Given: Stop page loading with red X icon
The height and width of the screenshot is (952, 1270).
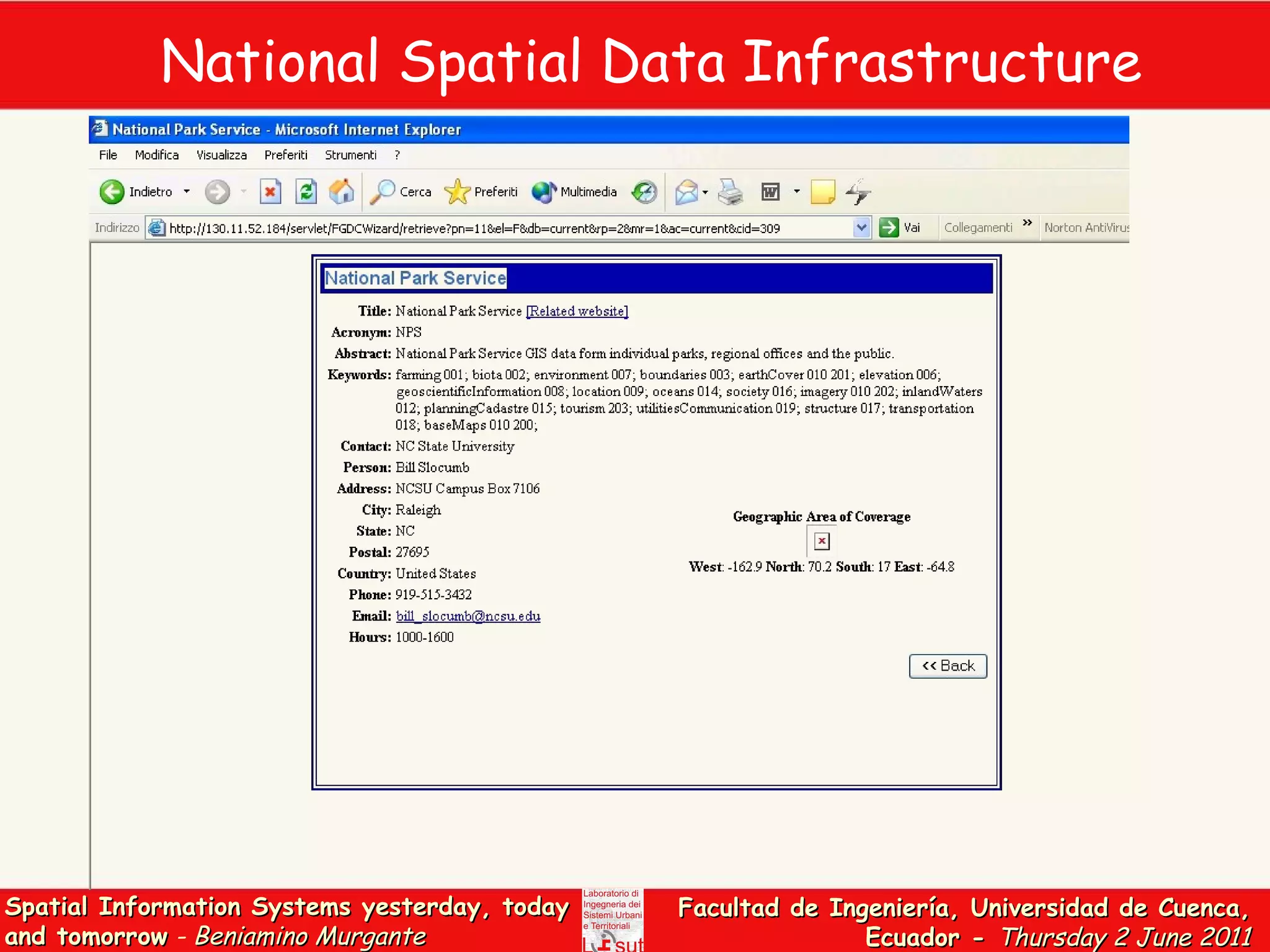Looking at the screenshot, I should point(270,192).
